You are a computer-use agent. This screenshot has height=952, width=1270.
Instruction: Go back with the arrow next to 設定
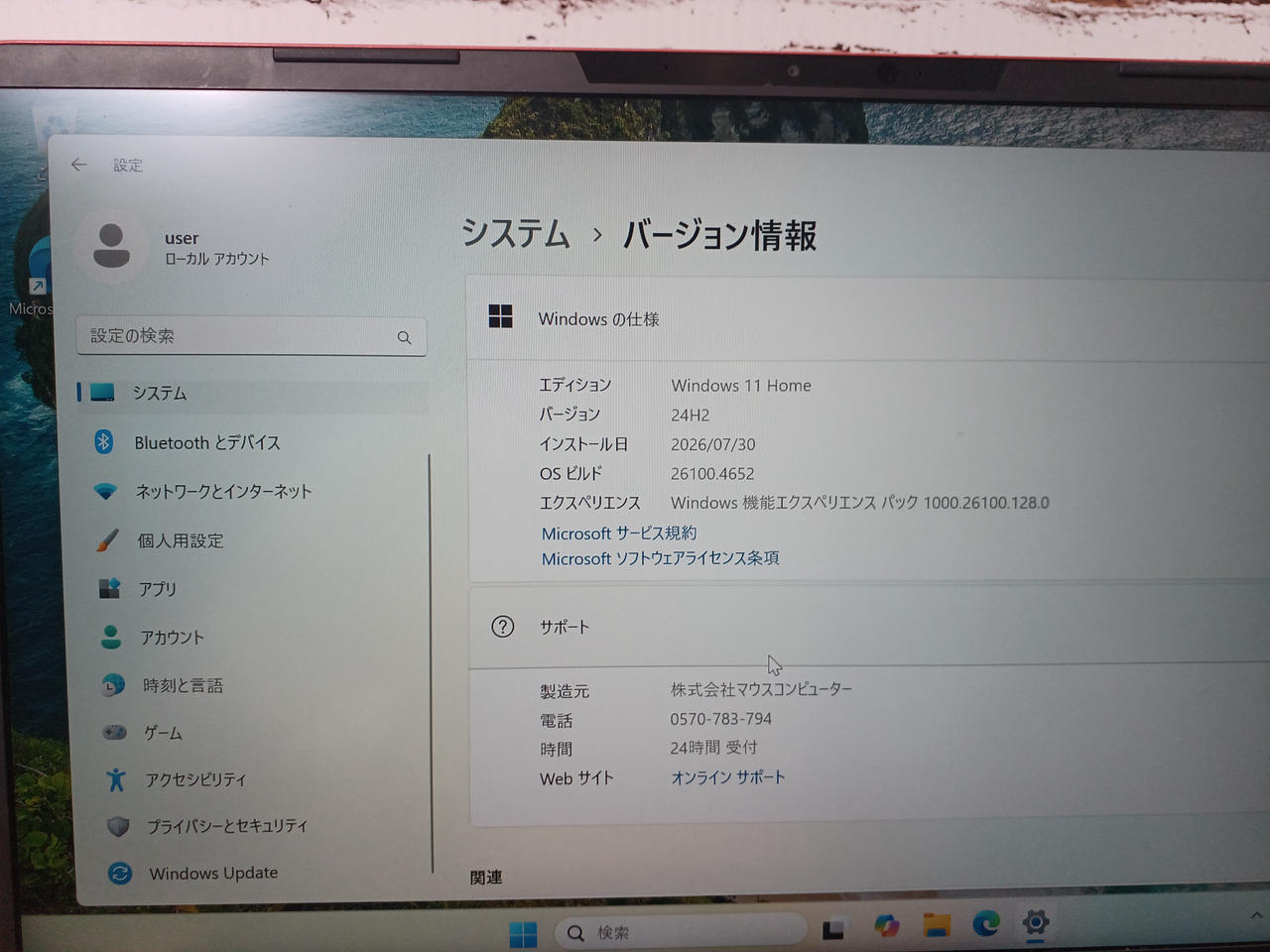click(79, 165)
